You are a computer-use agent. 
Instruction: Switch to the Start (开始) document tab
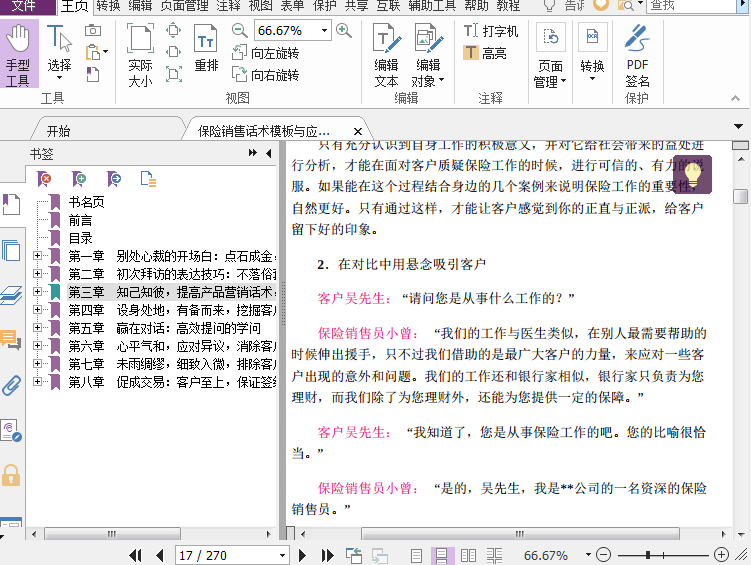pos(58,131)
